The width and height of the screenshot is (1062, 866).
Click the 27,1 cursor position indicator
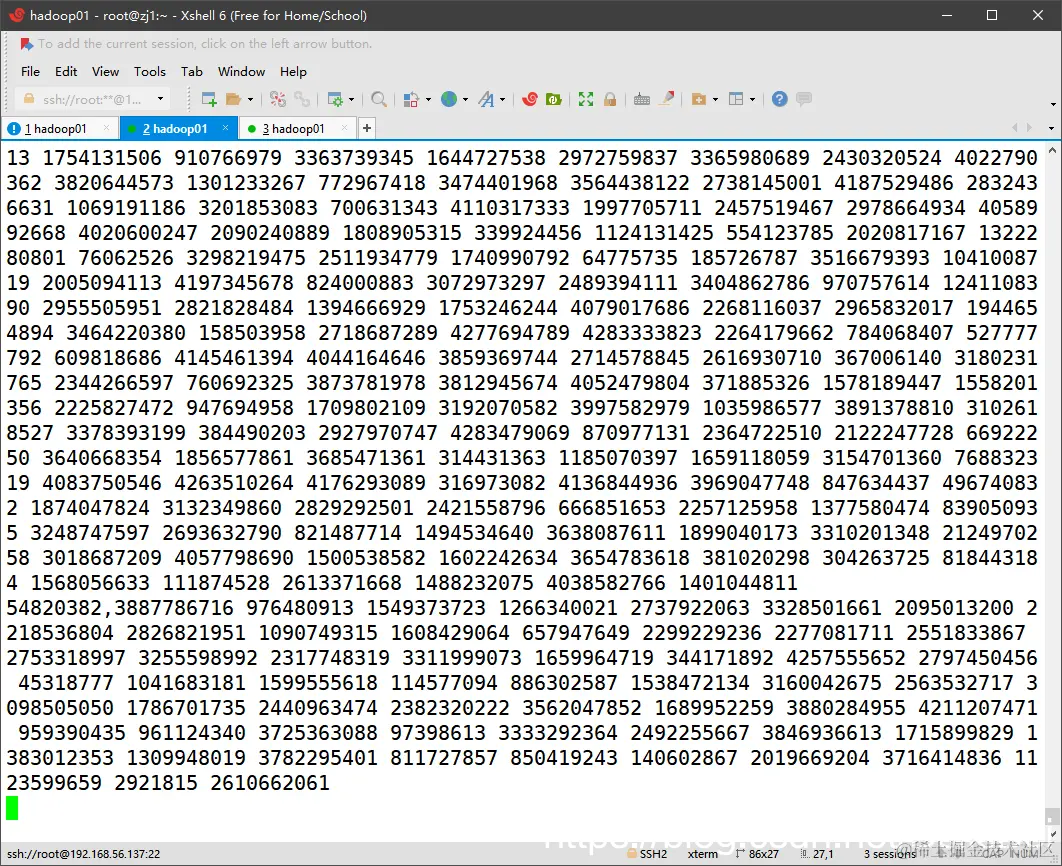817,854
